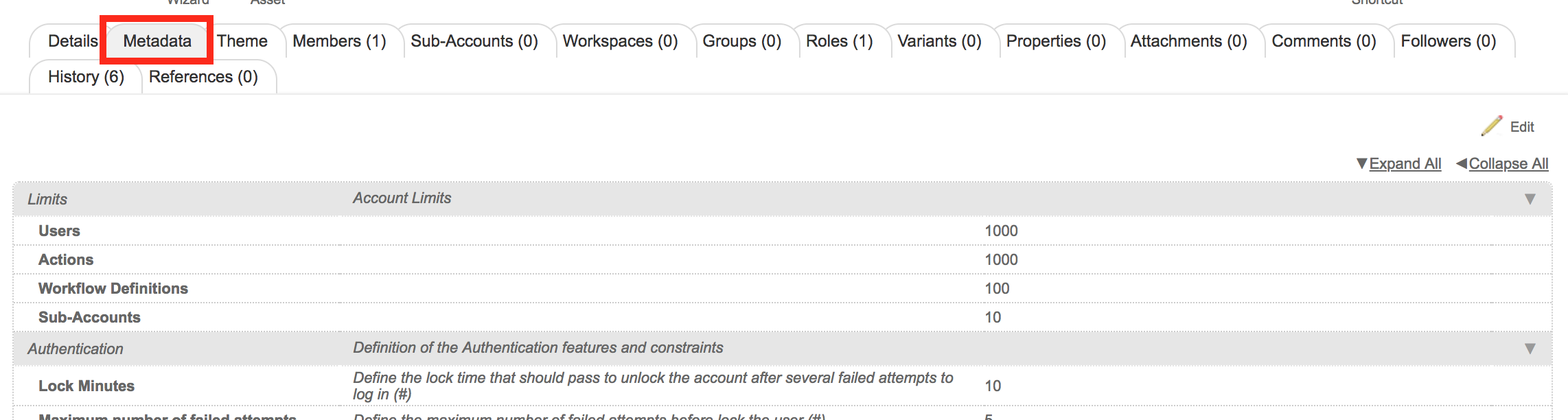This screenshot has width=1568, height=420.
Task: Click the Expand All link
Action: coord(1405,164)
